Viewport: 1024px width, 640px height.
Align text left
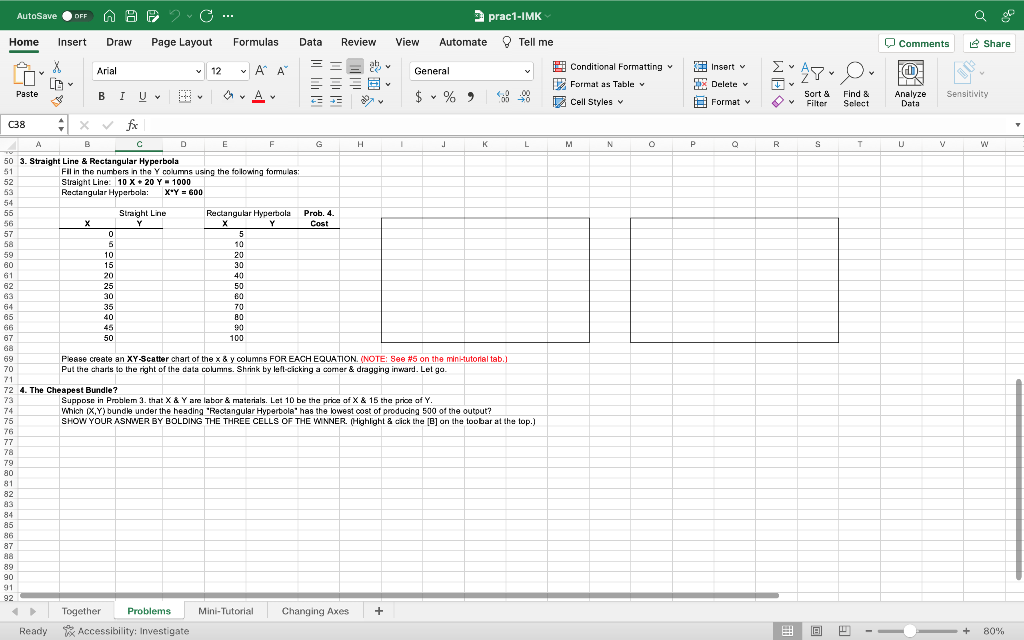(x=316, y=84)
